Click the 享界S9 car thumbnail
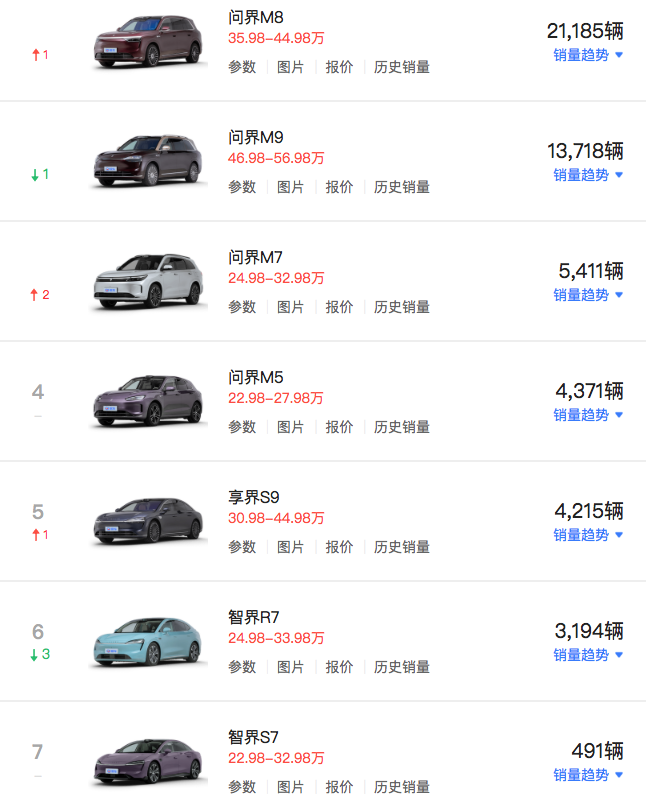 (x=148, y=523)
